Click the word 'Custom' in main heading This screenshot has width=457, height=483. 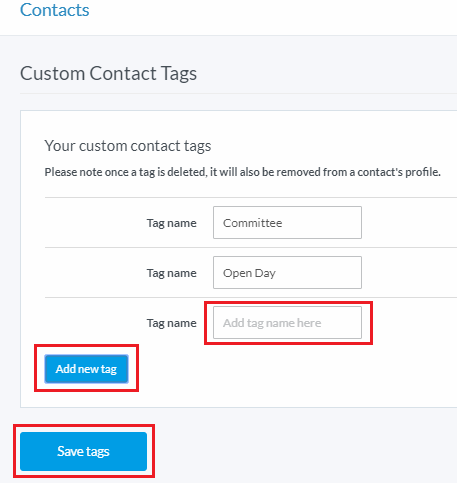[x=52, y=74]
